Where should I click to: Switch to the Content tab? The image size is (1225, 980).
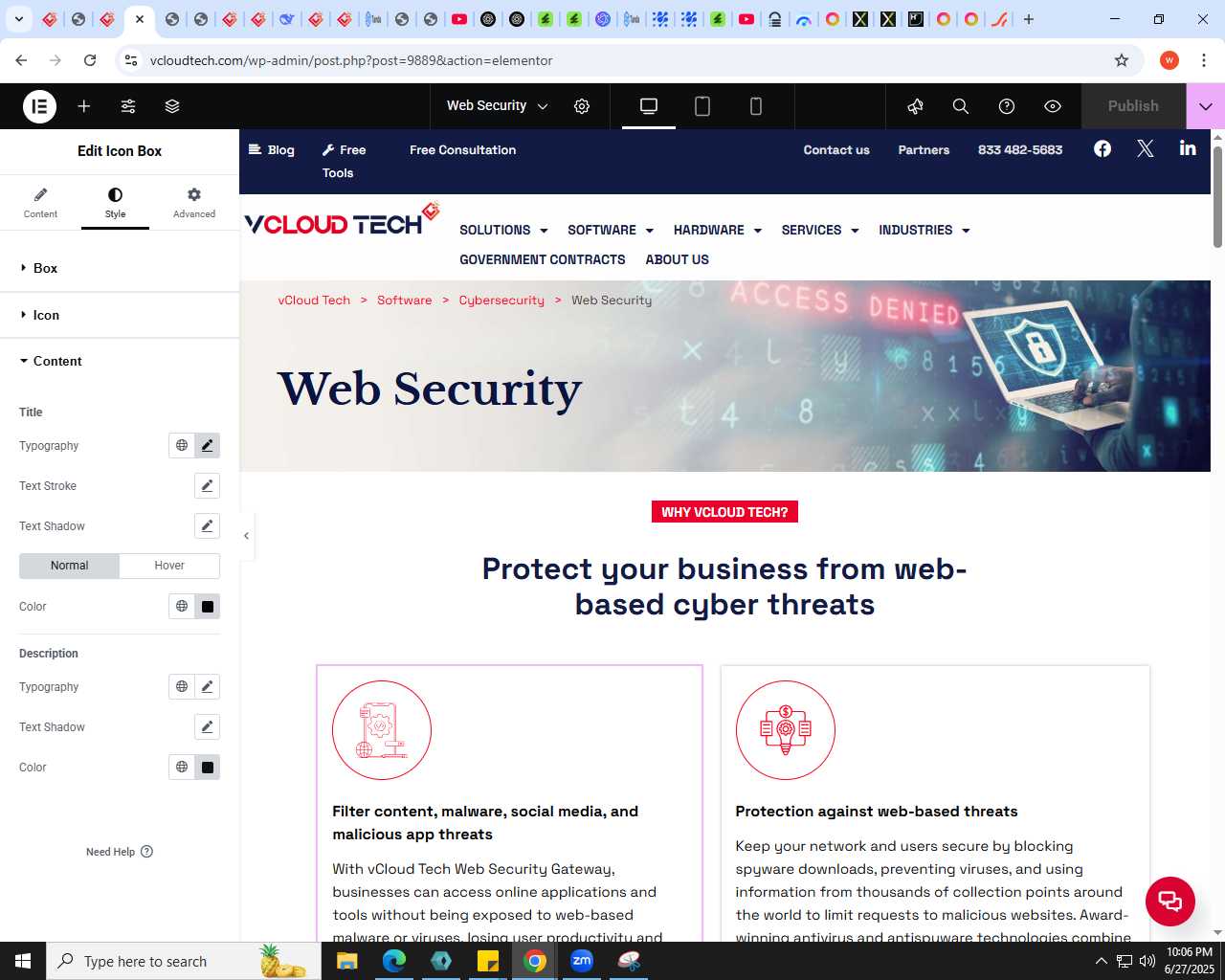pyautogui.click(x=40, y=203)
